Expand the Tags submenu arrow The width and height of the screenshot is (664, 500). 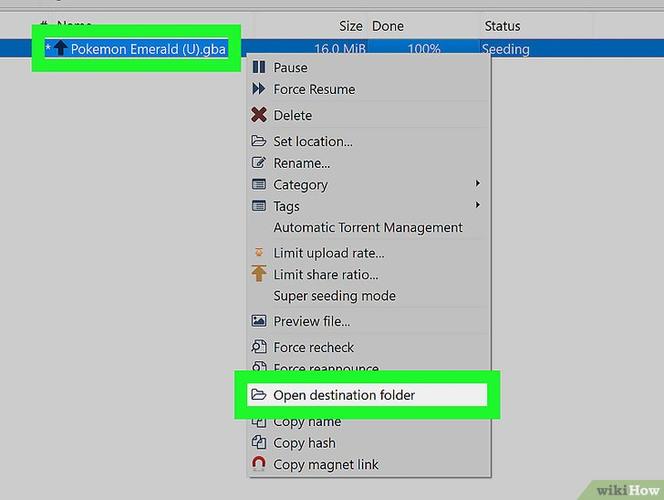(x=477, y=205)
